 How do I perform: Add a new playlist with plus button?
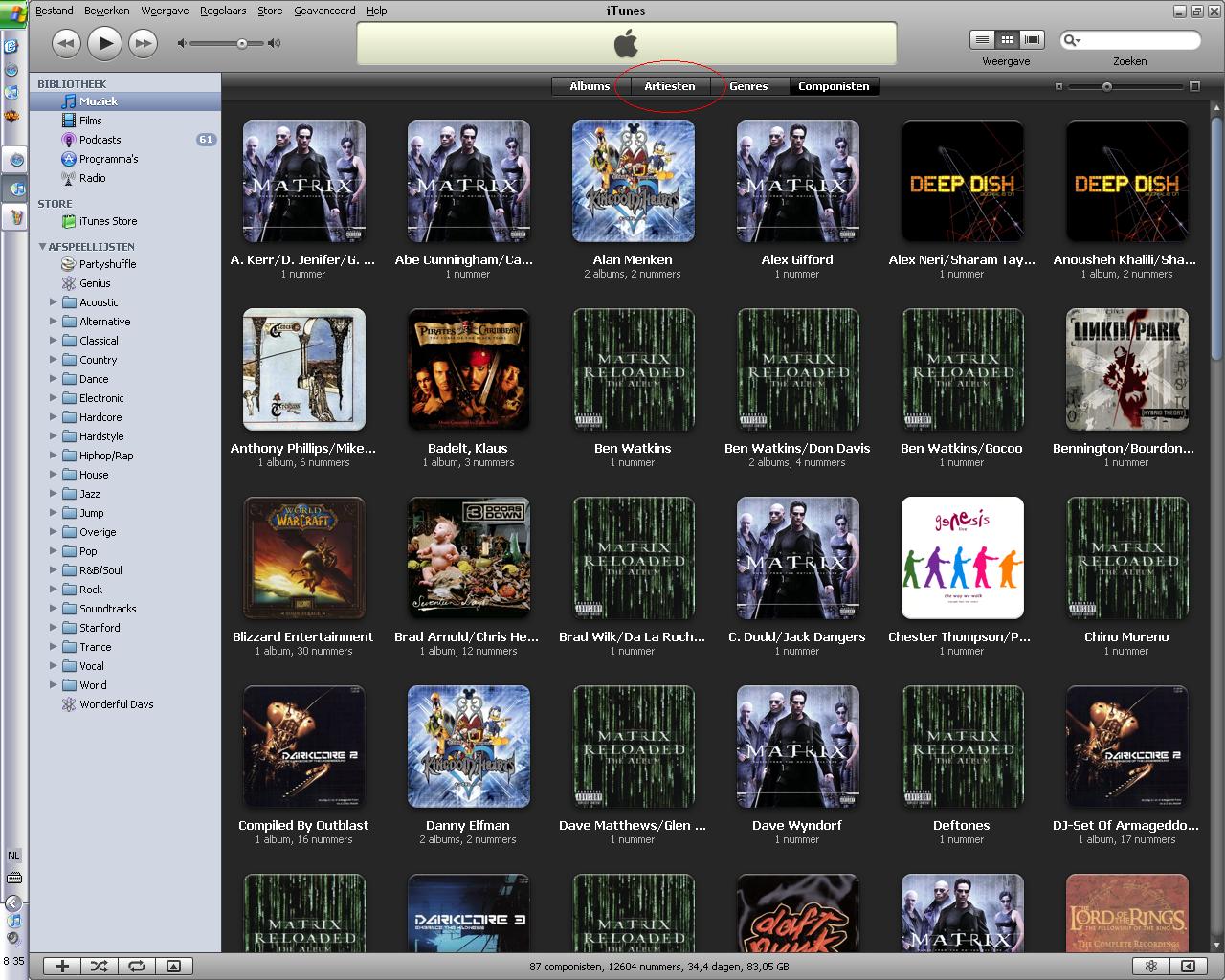click(62, 967)
